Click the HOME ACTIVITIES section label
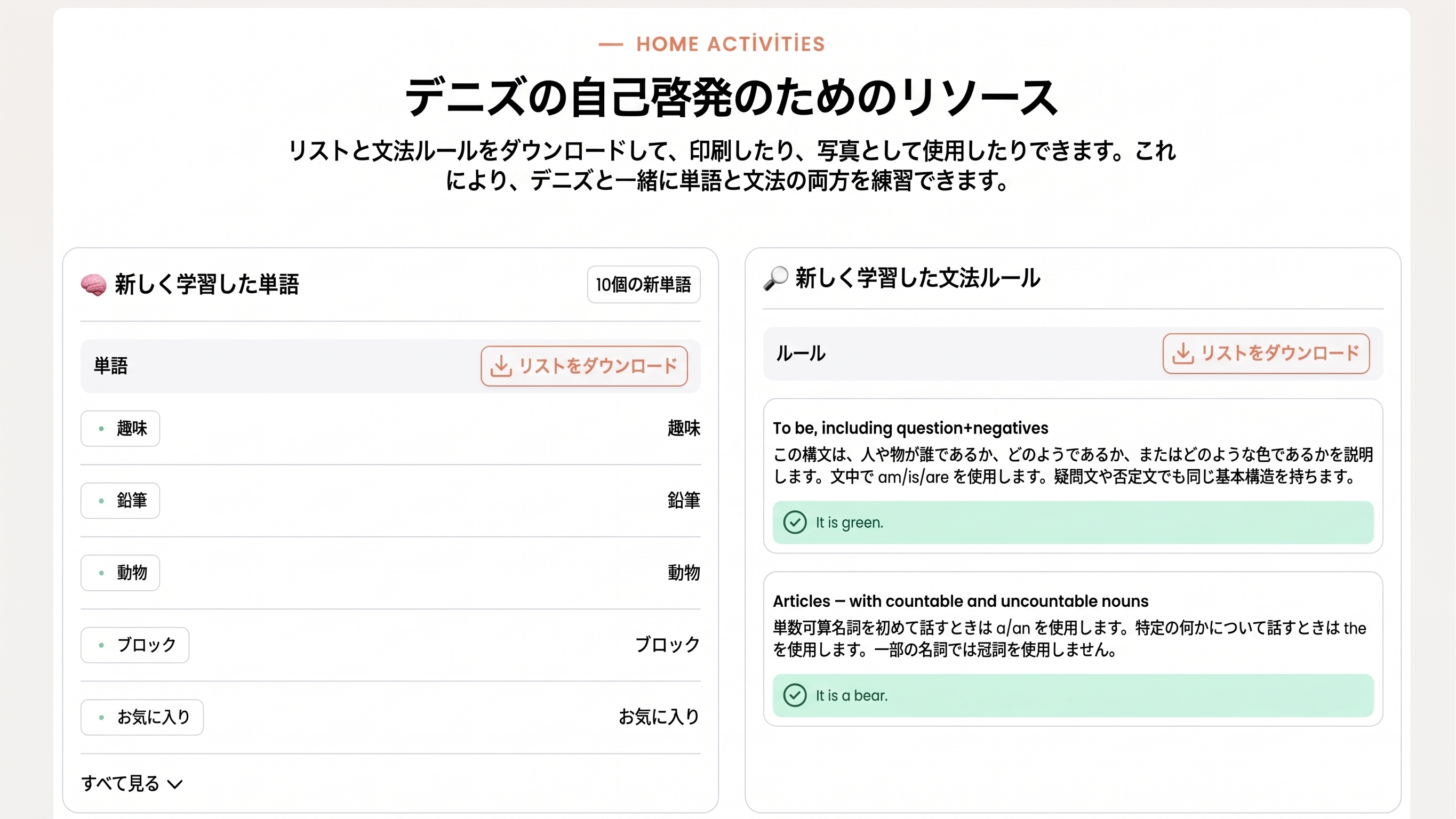The width and height of the screenshot is (1456, 819). click(730, 44)
